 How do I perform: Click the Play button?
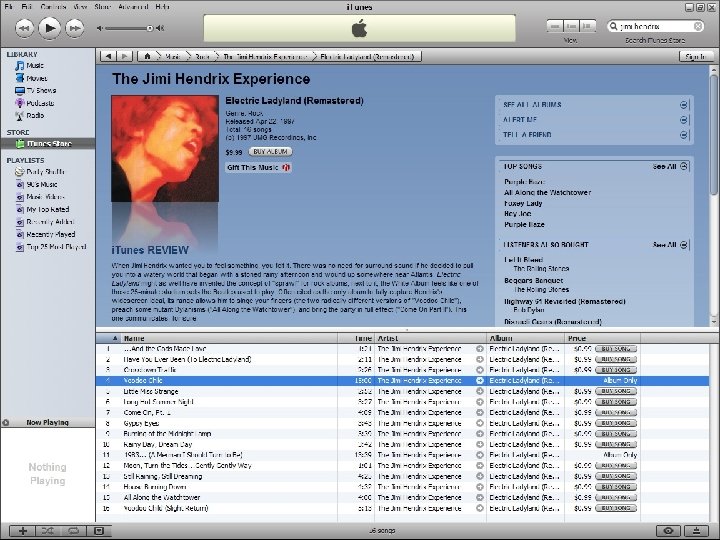pyautogui.click(x=49, y=28)
